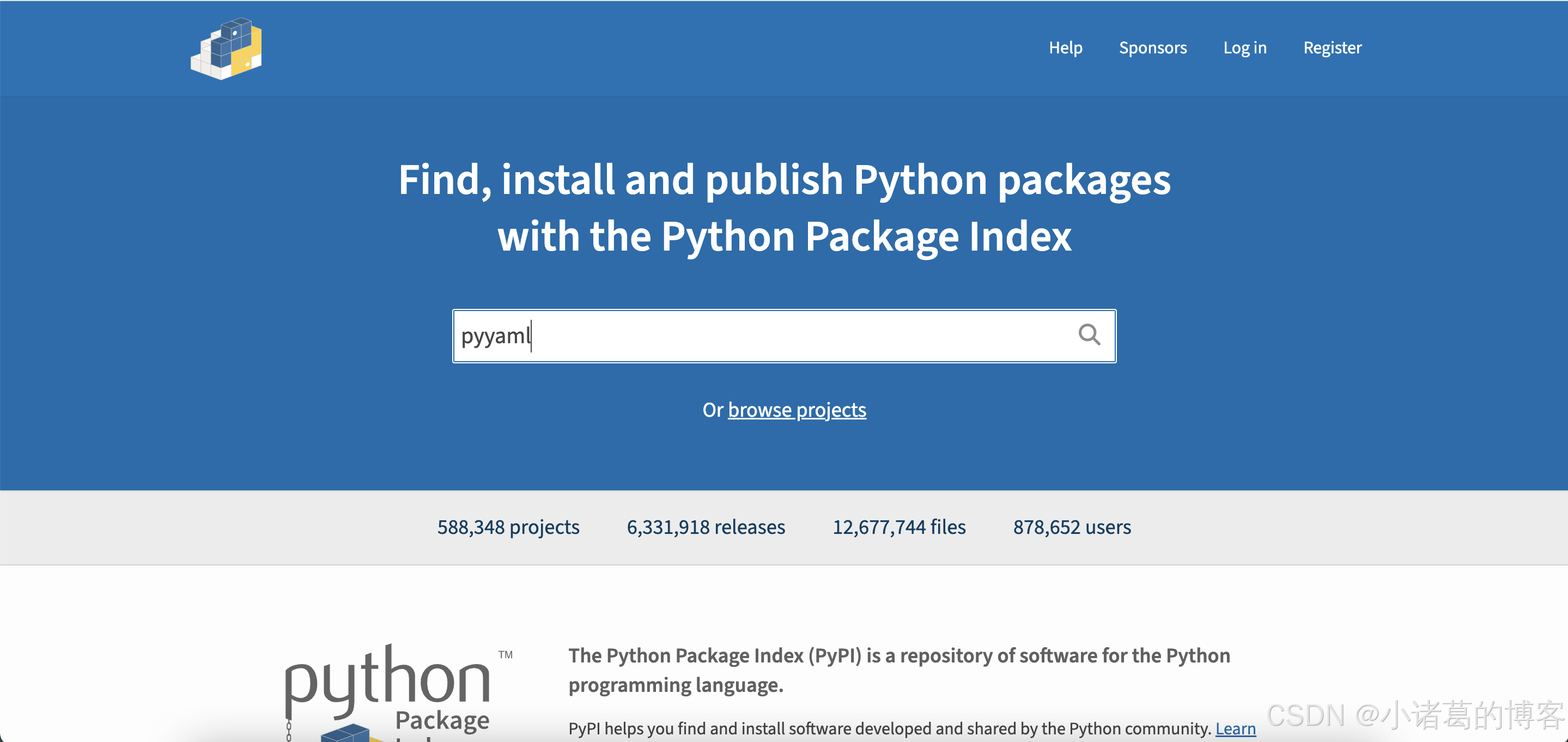Image resolution: width=1568 pixels, height=742 pixels.
Task: Click the Learn link in the description
Action: [1235, 728]
